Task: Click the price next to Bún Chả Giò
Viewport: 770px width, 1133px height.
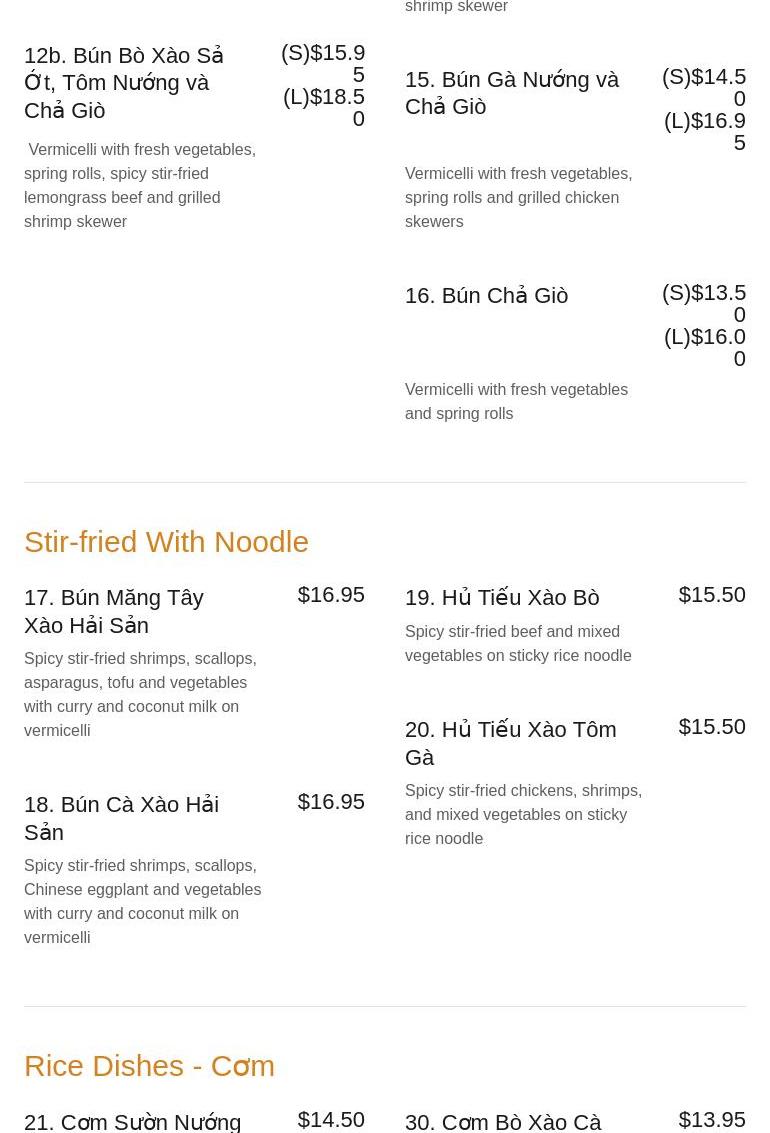Action: (705, 325)
